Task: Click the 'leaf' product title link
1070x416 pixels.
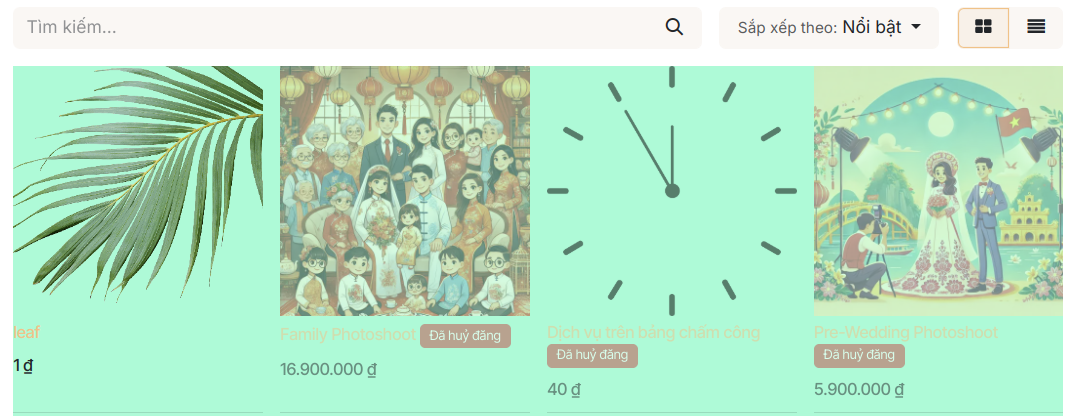Action: 27,332
